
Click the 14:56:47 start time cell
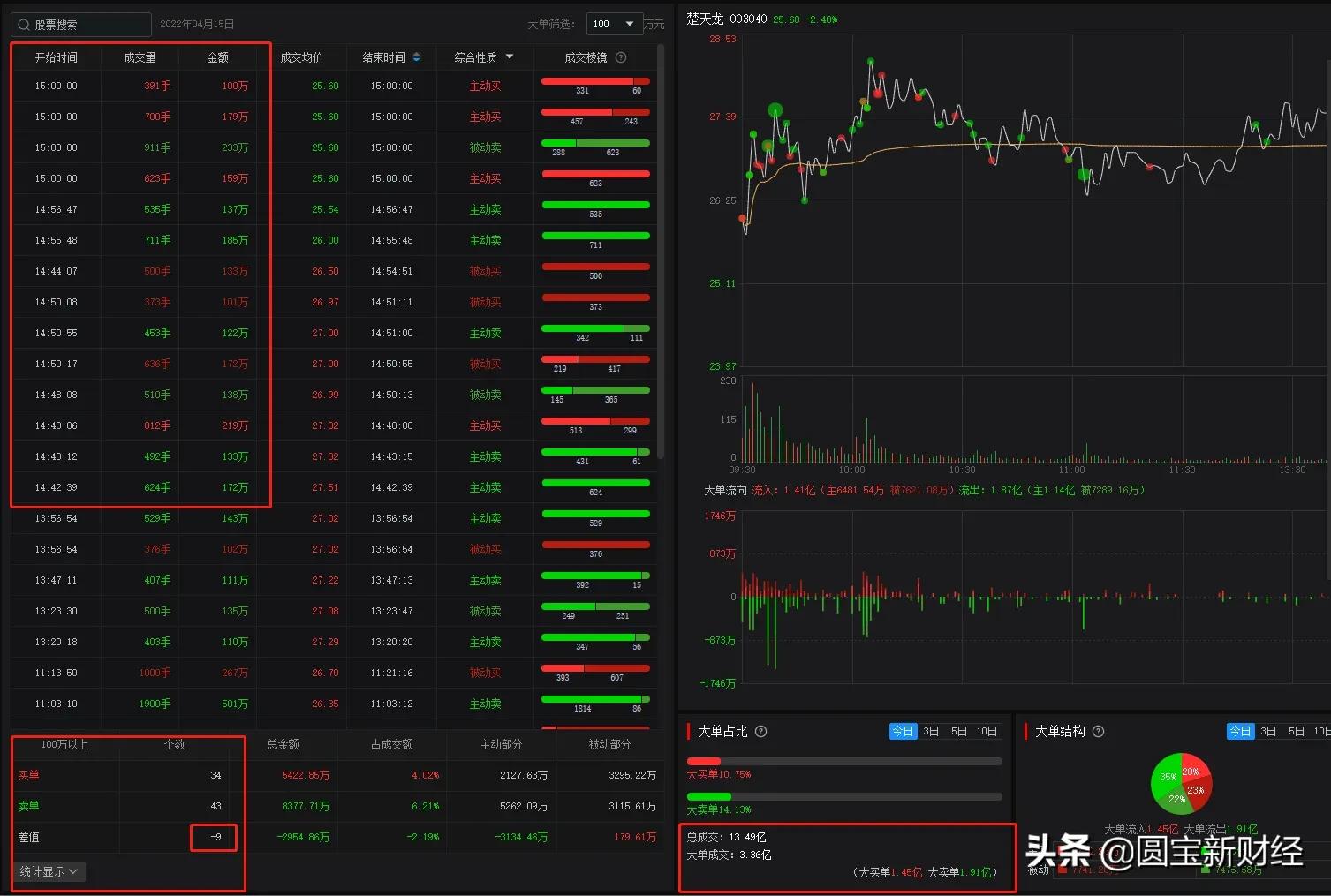(57, 209)
